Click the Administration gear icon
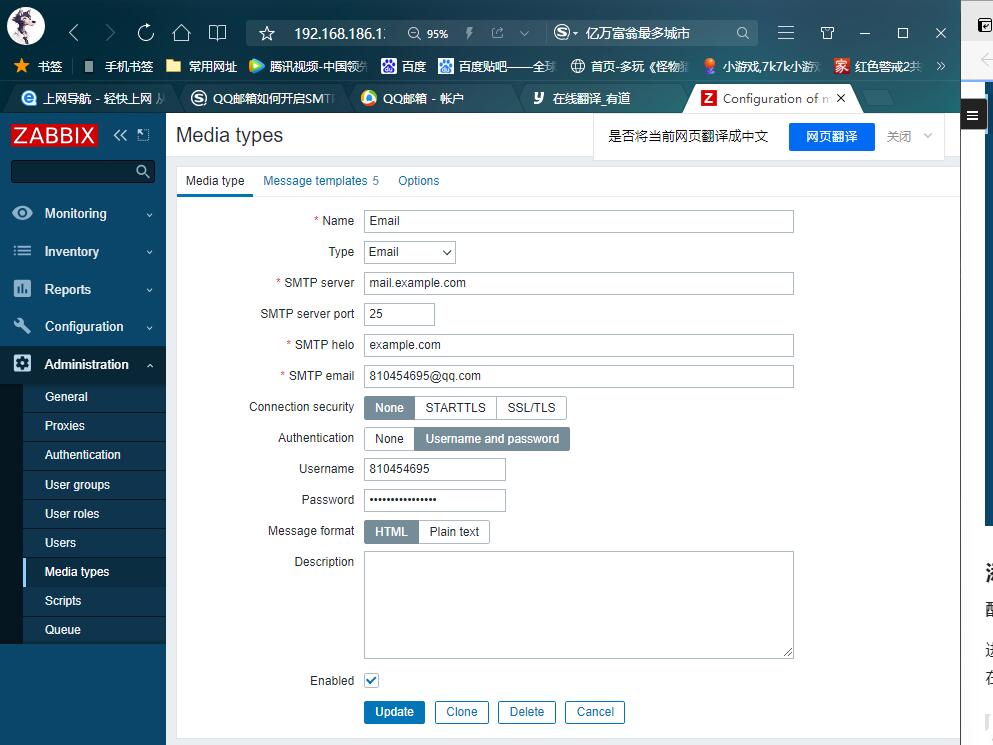This screenshot has height=745, width=993. (22, 363)
